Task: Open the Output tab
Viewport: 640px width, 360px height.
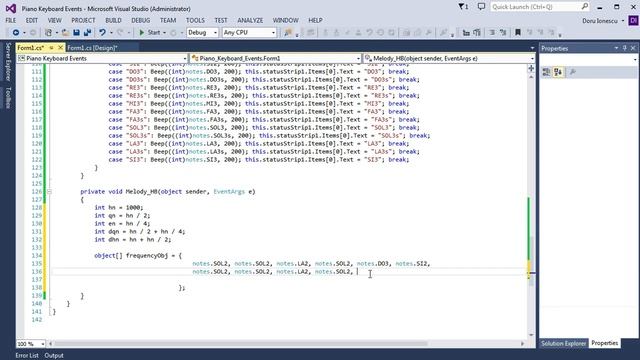Action: coord(54,356)
